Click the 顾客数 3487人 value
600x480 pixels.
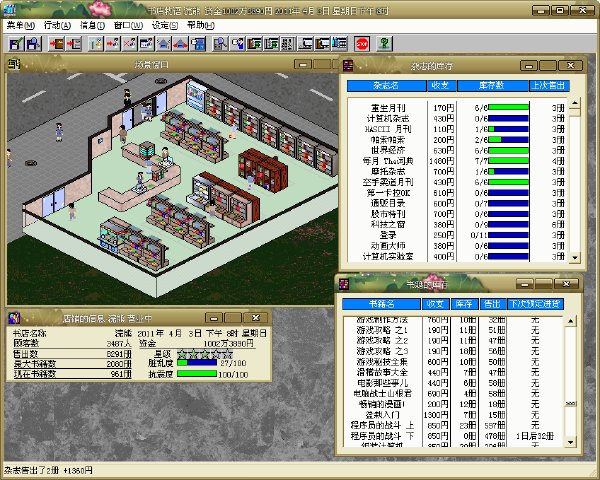pyautogui.click(x=118, y=343)
